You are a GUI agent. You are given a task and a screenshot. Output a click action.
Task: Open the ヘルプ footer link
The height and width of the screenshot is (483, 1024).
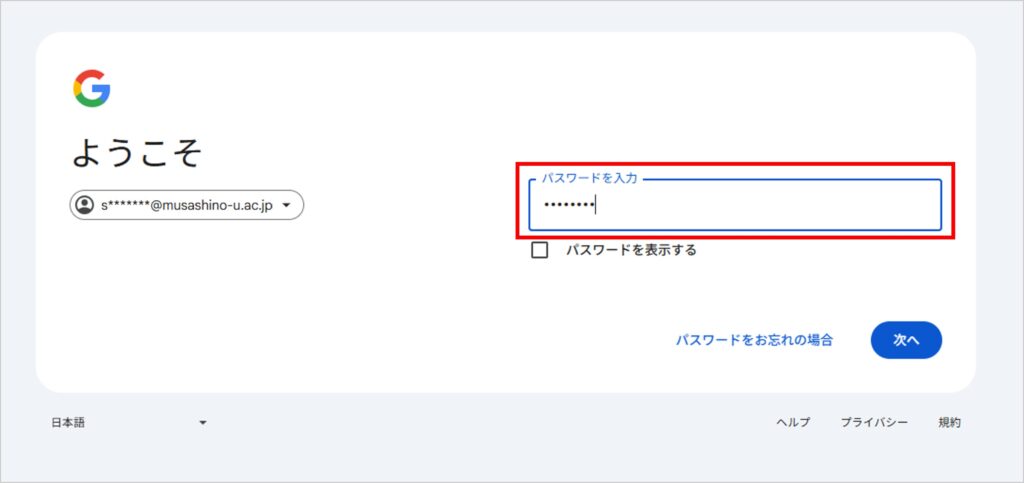793,423
